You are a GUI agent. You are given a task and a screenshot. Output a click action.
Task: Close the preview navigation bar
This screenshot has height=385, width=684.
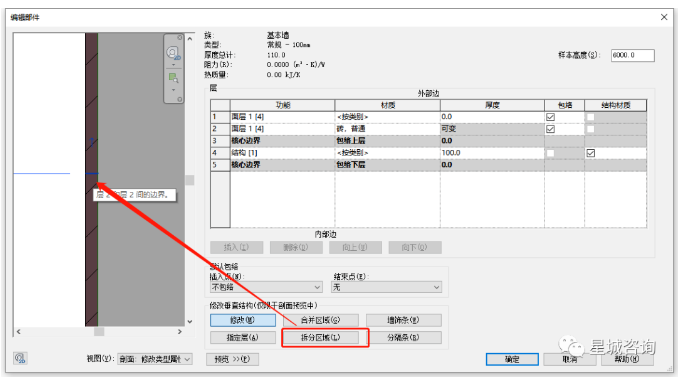coord(179,37)
